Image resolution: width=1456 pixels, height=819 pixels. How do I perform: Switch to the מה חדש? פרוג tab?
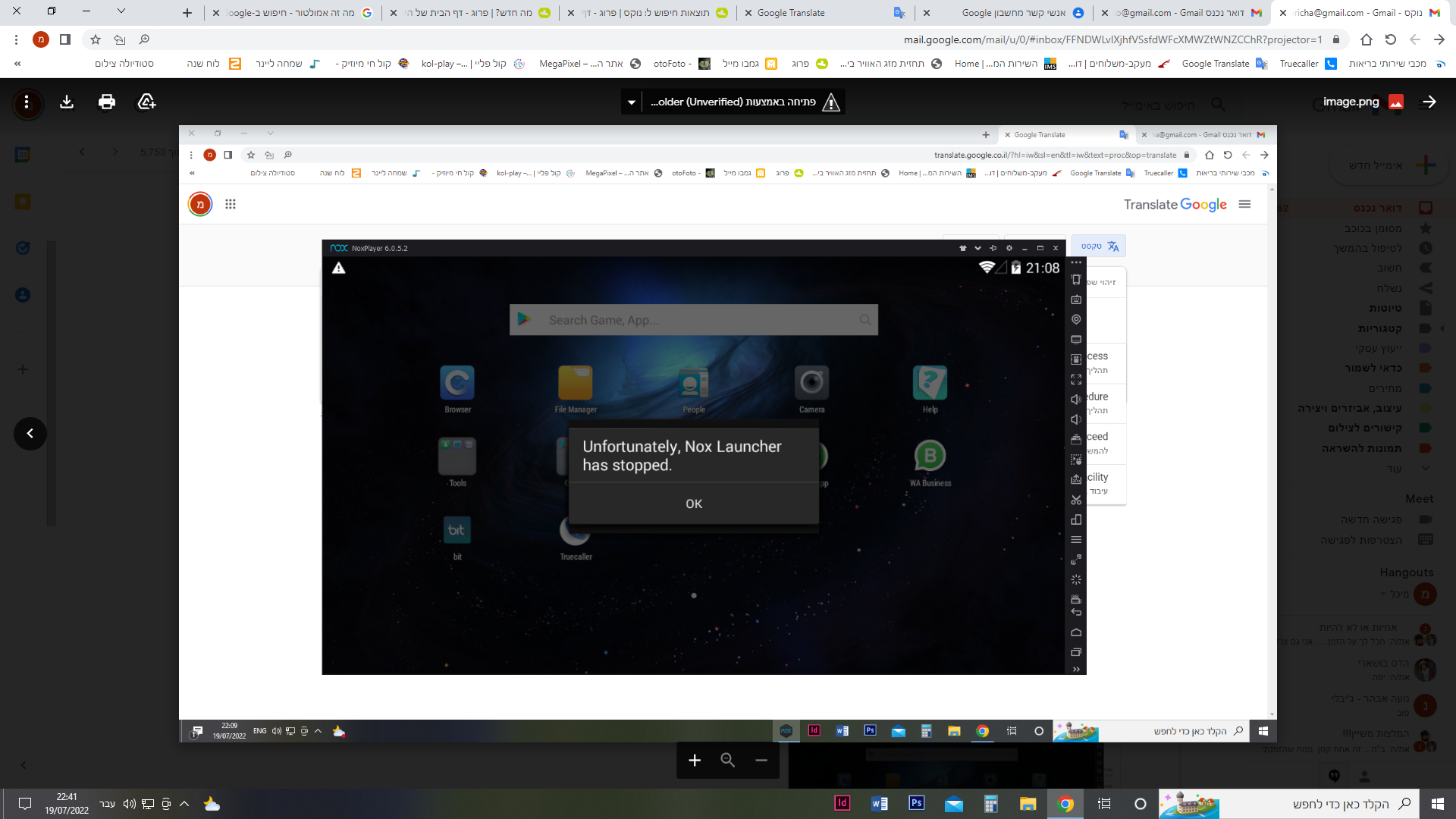coord(472,13)
